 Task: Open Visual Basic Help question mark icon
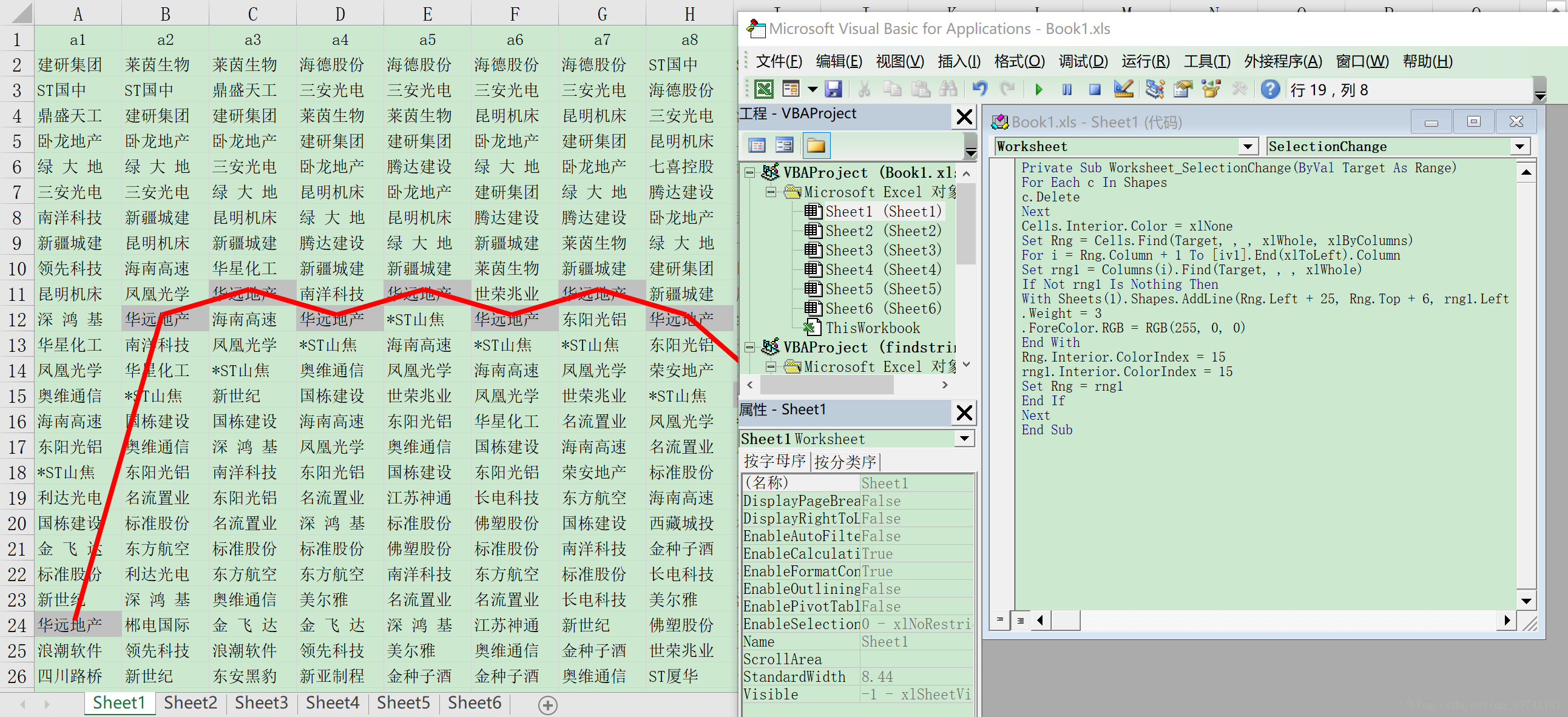(x=1269, y=89)
